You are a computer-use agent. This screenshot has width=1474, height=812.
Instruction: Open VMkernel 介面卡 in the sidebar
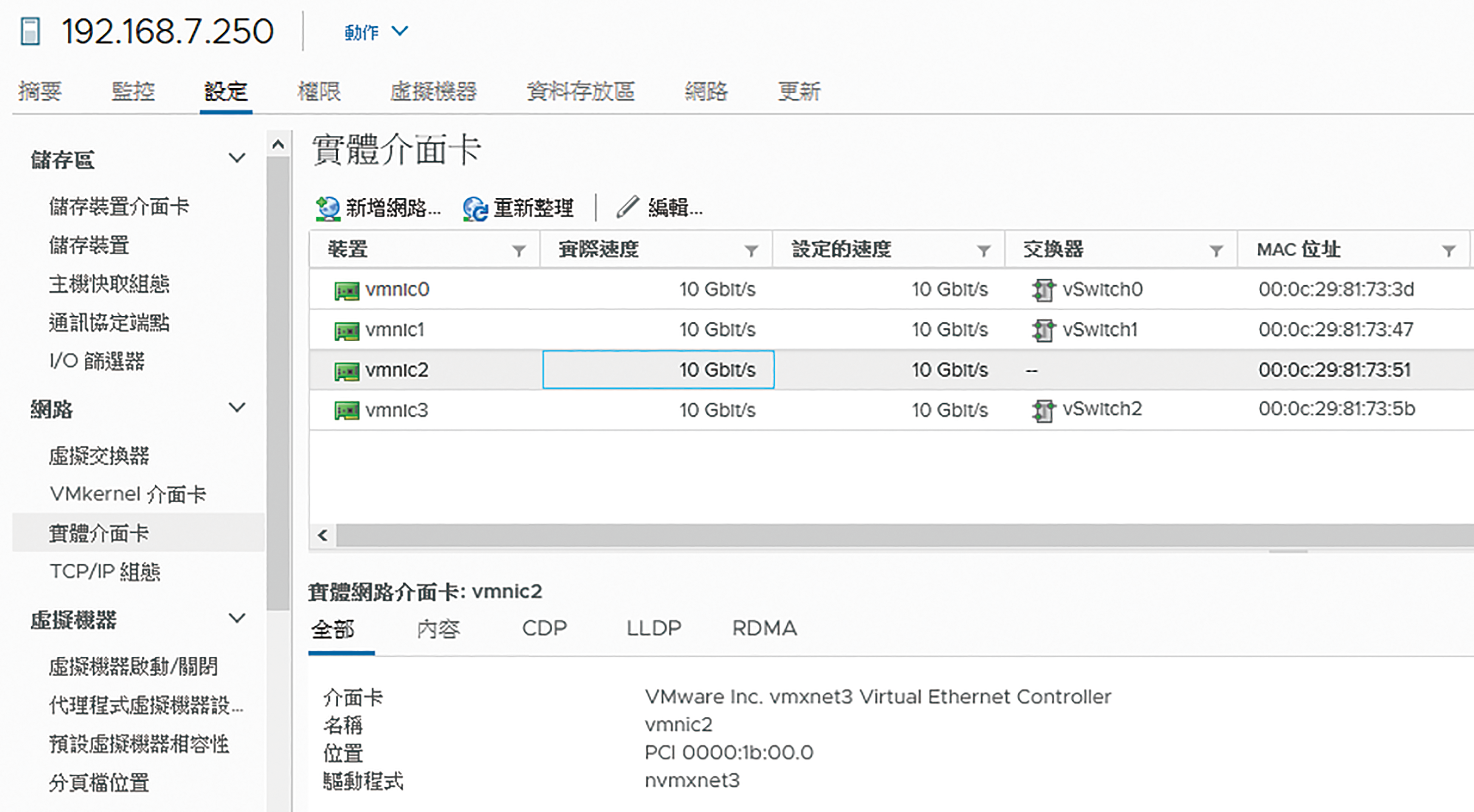coord(127,494)
